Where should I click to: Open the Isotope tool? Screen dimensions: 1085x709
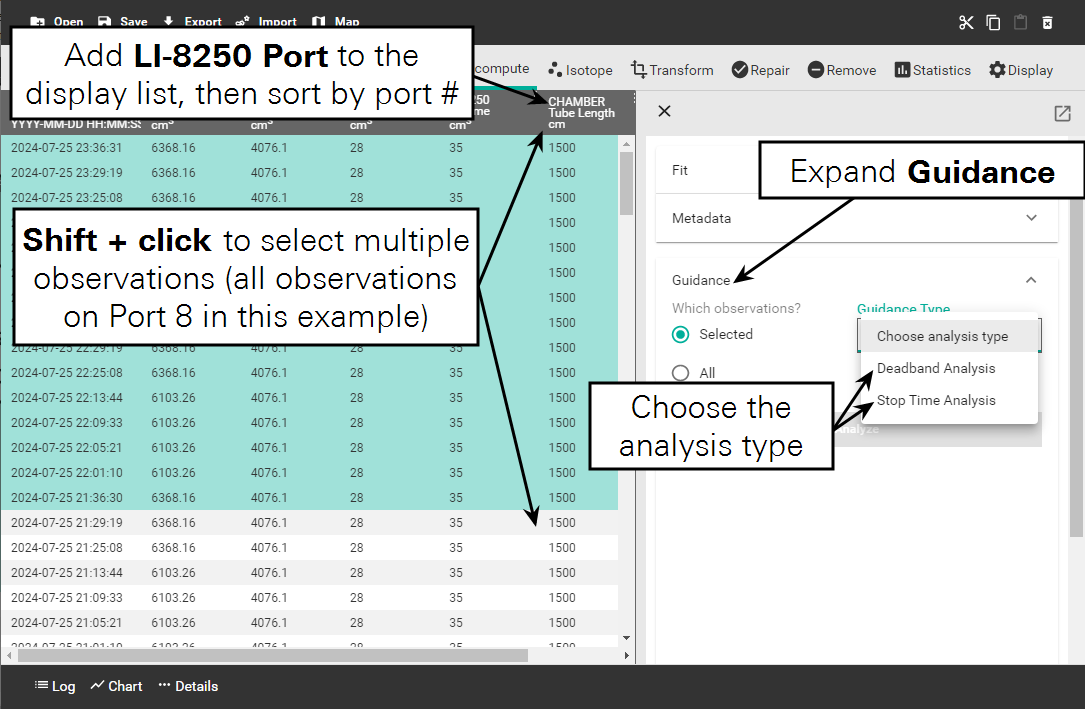click(580, 70)
